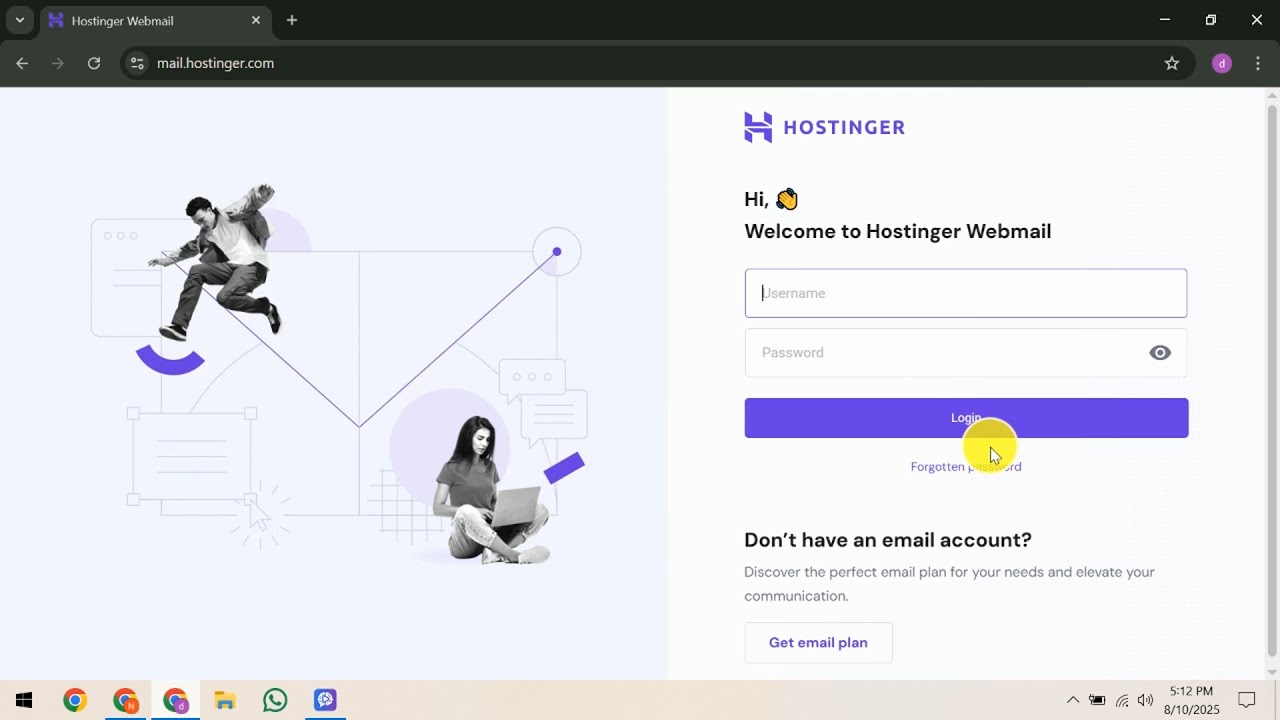This screenshot has height=720, width=1280.
Task: Click the Hostinger logo
Action: 824,127
